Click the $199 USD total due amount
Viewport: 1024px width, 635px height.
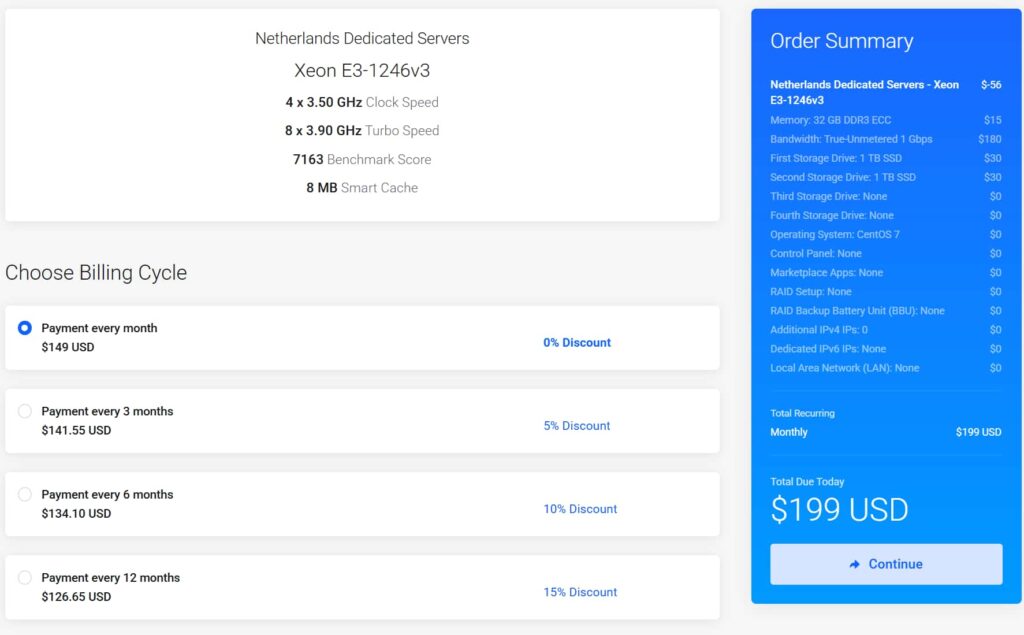(x=839, y=509)
